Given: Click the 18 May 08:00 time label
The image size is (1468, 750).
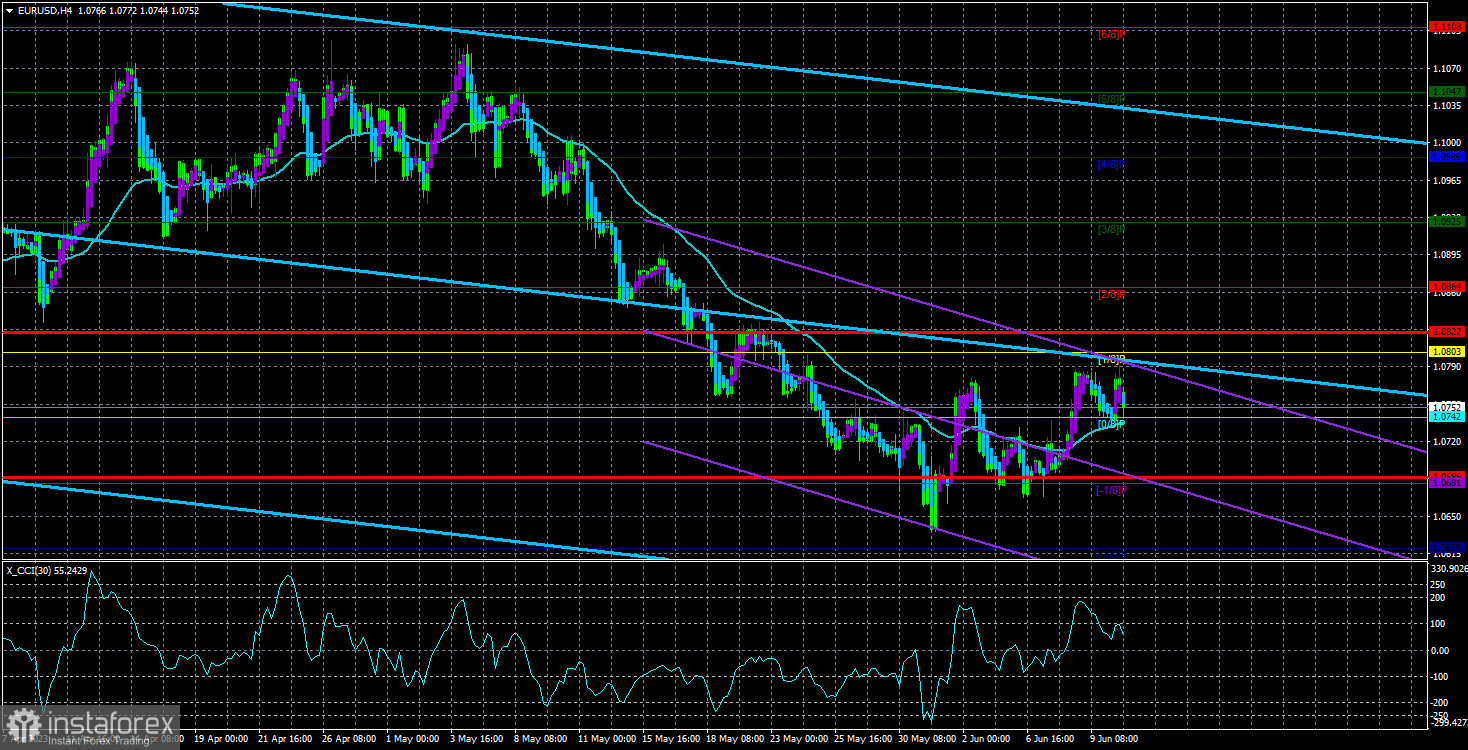Looking at the screenshot, I should 735,739.
